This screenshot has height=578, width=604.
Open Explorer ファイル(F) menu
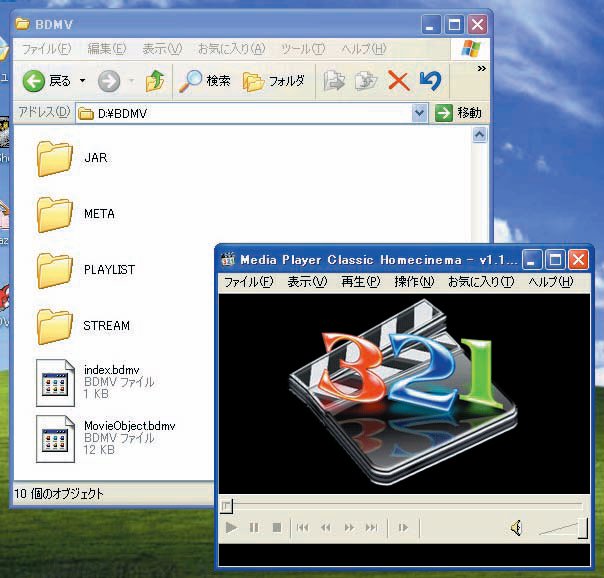click(47, 49)
